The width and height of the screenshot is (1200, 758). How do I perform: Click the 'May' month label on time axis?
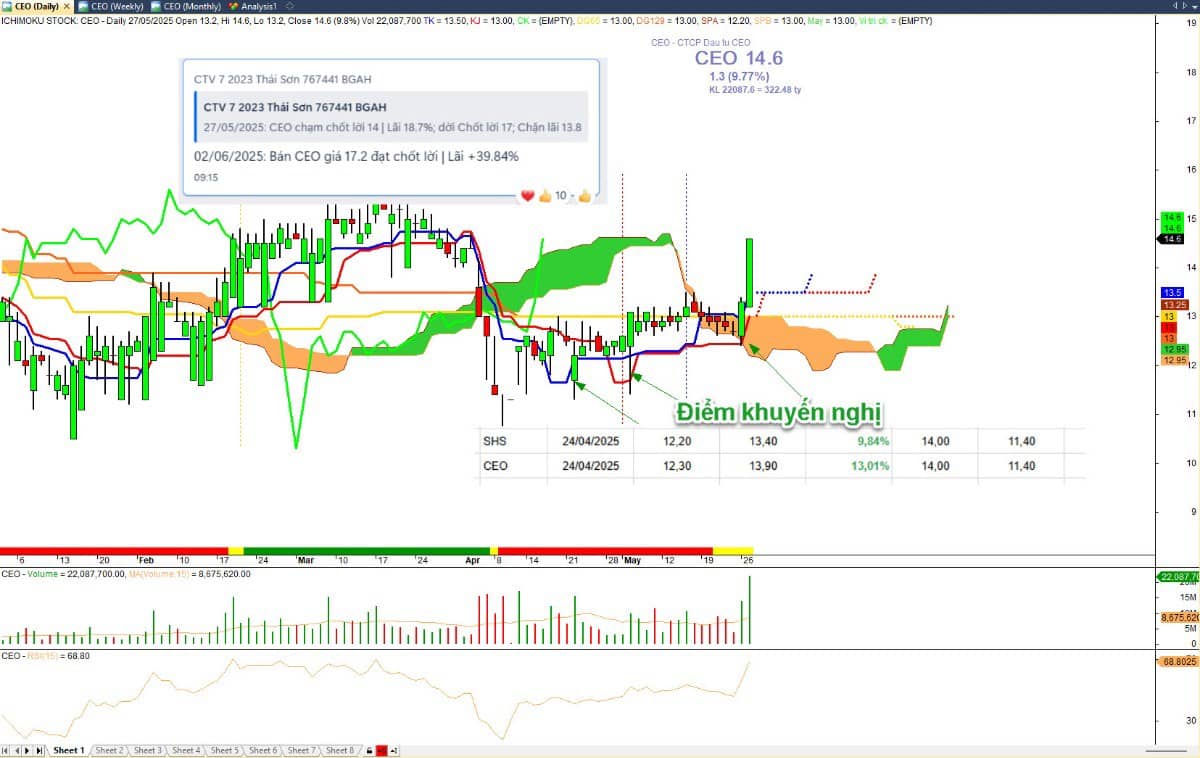click(632, 561)
